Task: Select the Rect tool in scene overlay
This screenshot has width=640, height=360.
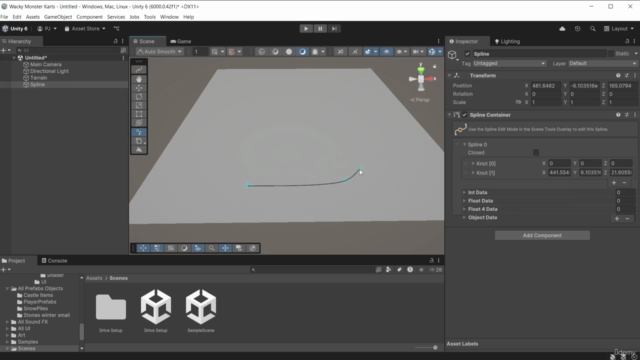Action: pyautogui.click(x=139, y=114)
